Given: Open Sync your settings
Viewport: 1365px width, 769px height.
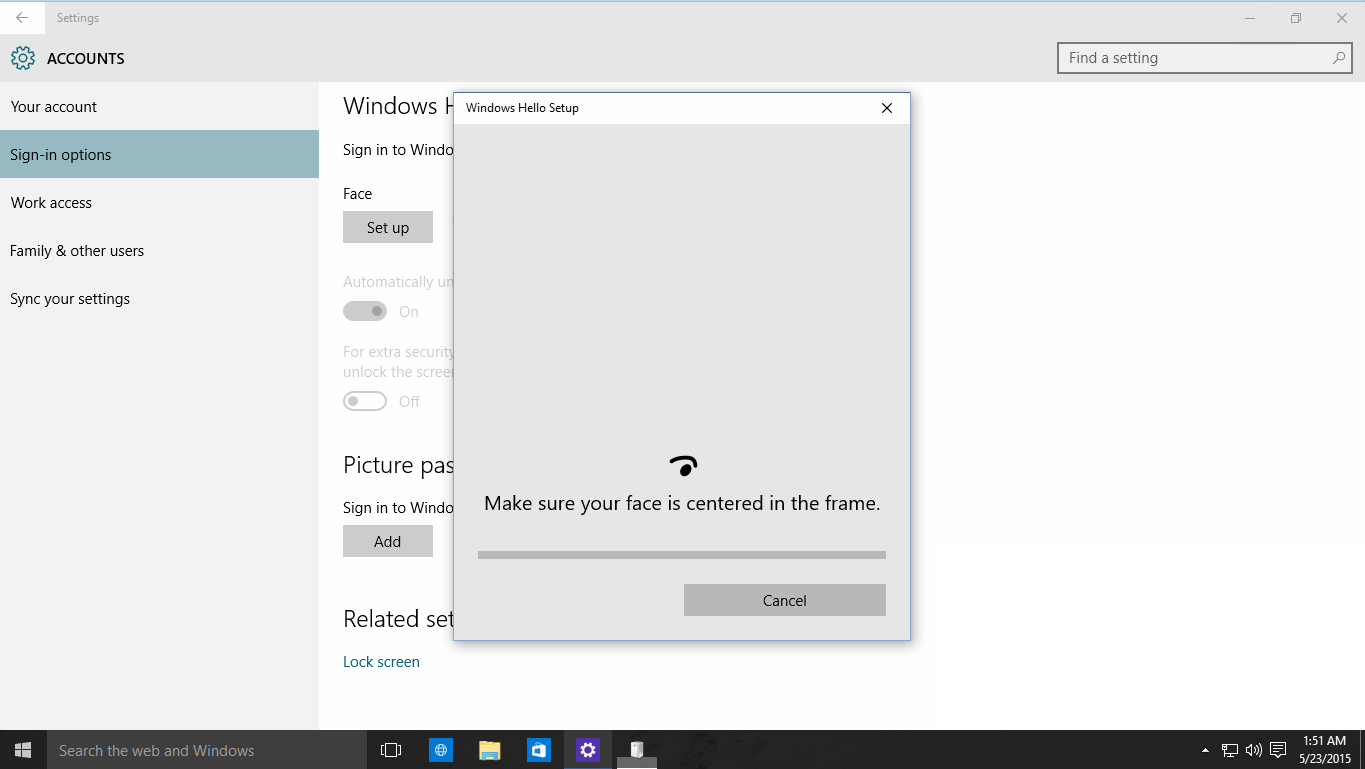Looking at the screenshot, I should [x=159, y=298].
